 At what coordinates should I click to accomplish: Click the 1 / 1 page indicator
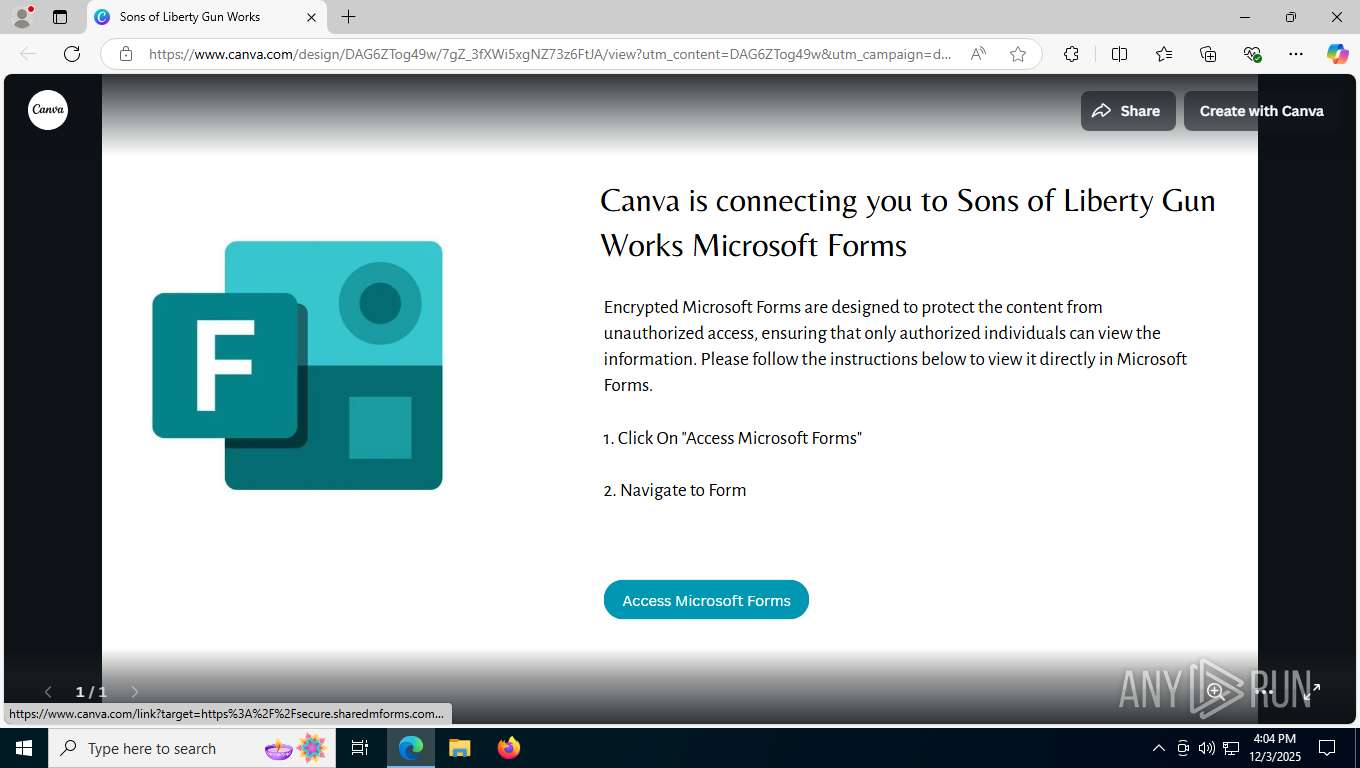pos(91,692)
